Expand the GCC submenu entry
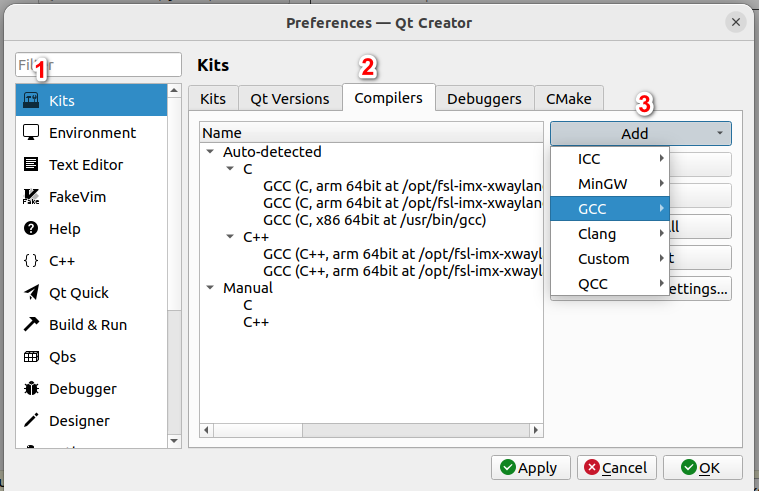 tap(609, 209)
